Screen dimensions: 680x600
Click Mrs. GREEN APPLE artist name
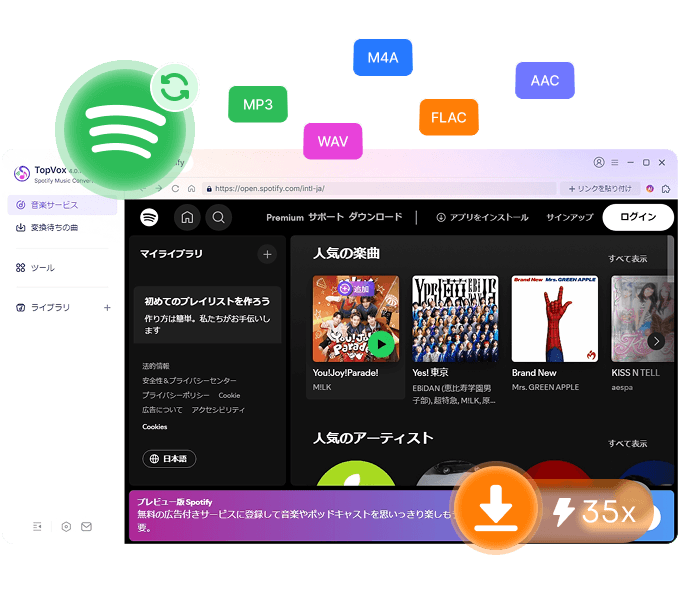pyautogui.click(x=545, y=387)
